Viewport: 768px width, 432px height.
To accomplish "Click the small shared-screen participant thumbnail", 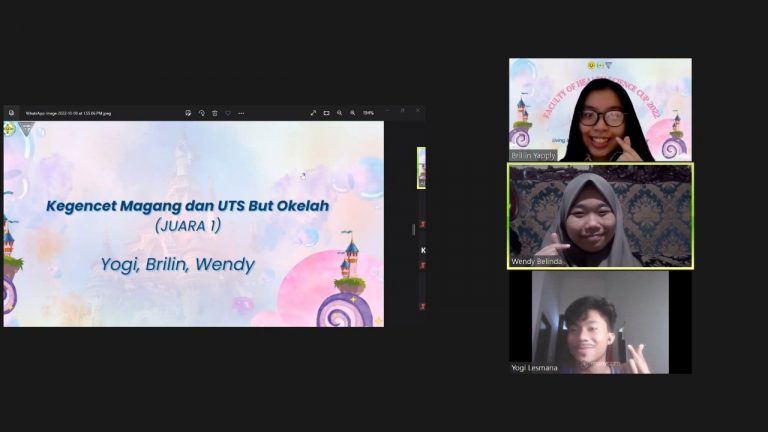I will (421, 167).
